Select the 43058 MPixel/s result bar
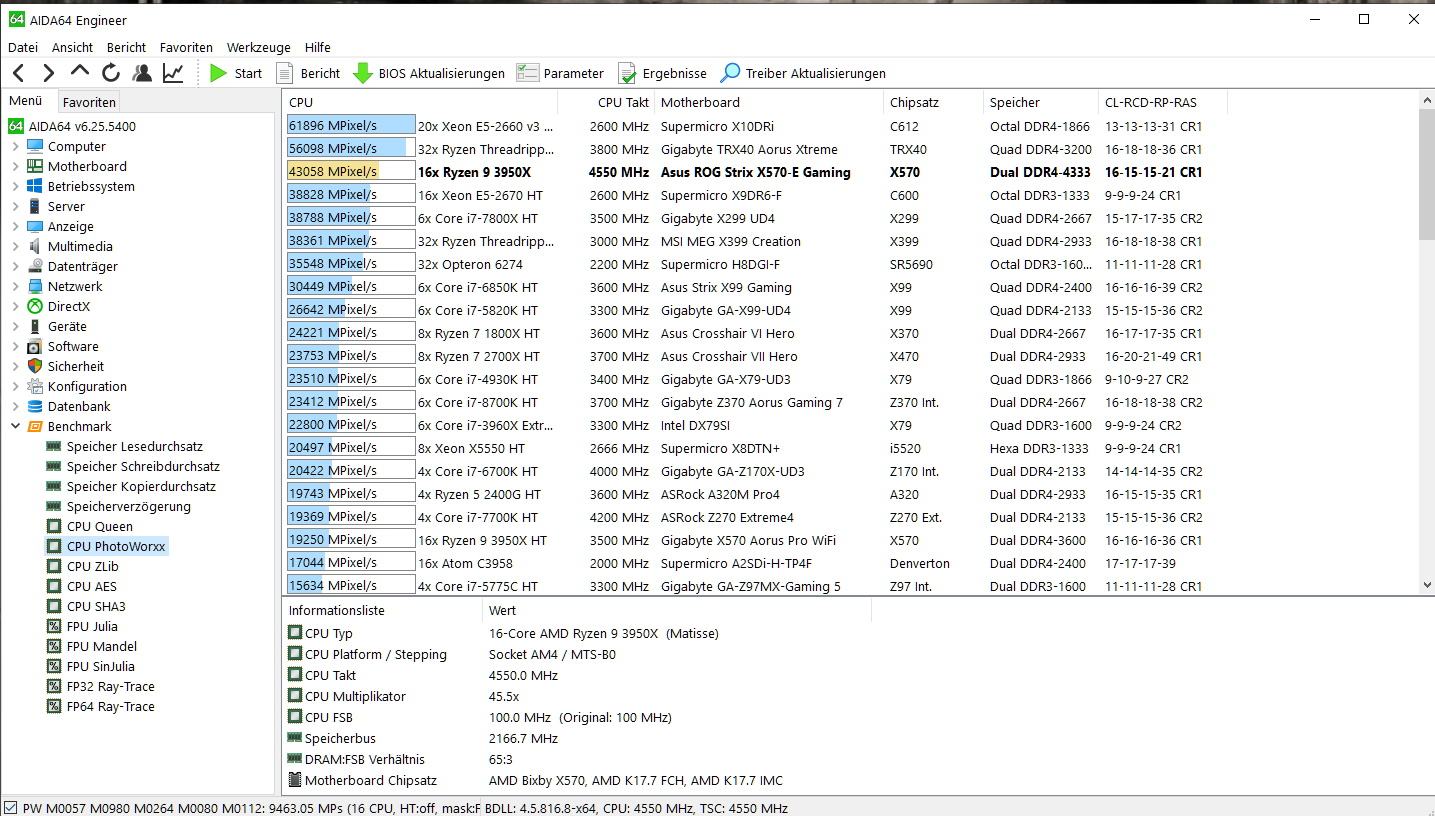 click(x=351, y=172)
